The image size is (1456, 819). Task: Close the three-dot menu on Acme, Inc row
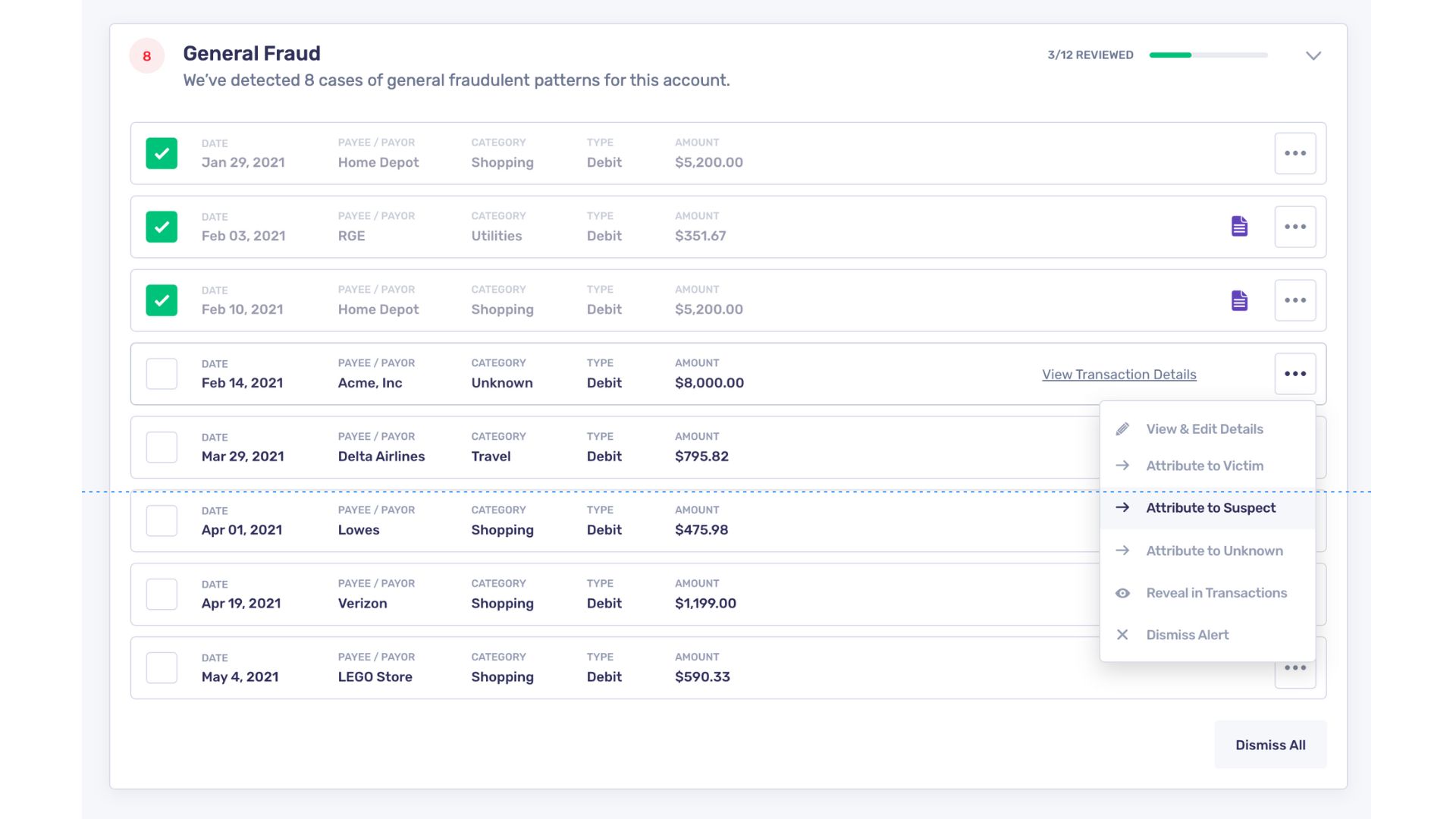pos(1294,374)
